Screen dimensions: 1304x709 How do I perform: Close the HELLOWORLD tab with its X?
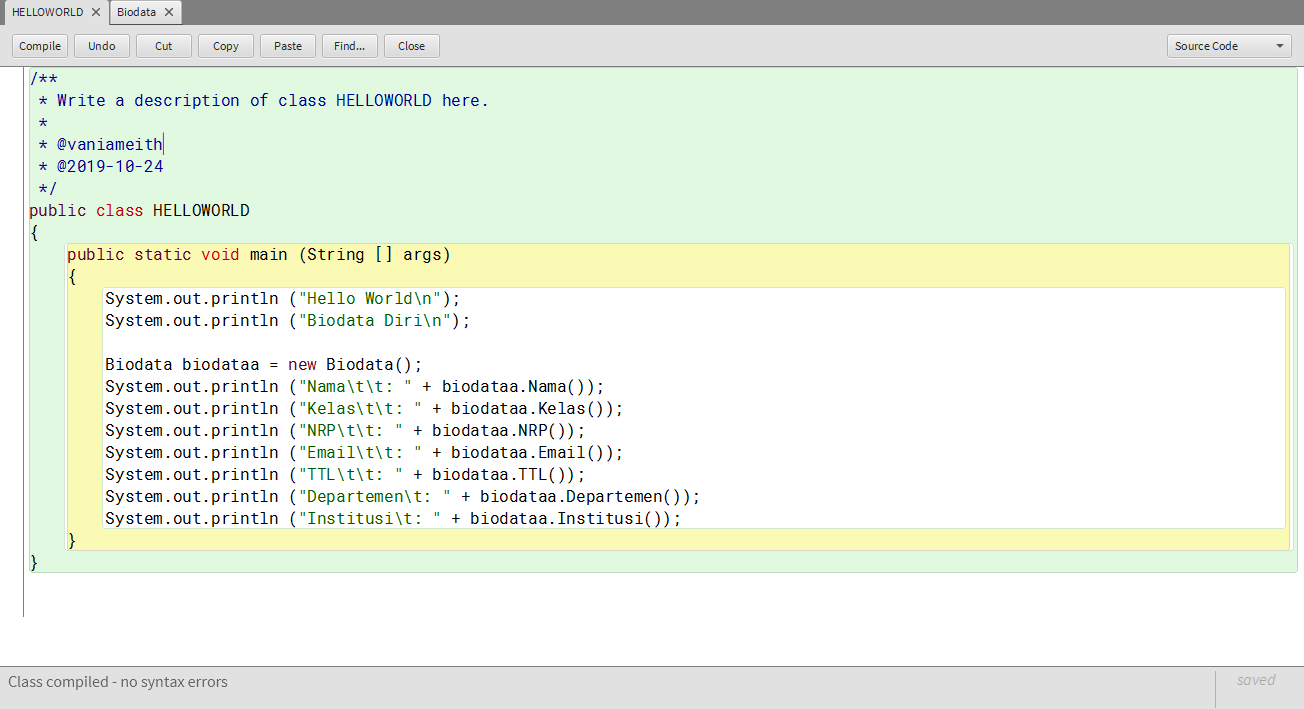(x=96, y=13)
